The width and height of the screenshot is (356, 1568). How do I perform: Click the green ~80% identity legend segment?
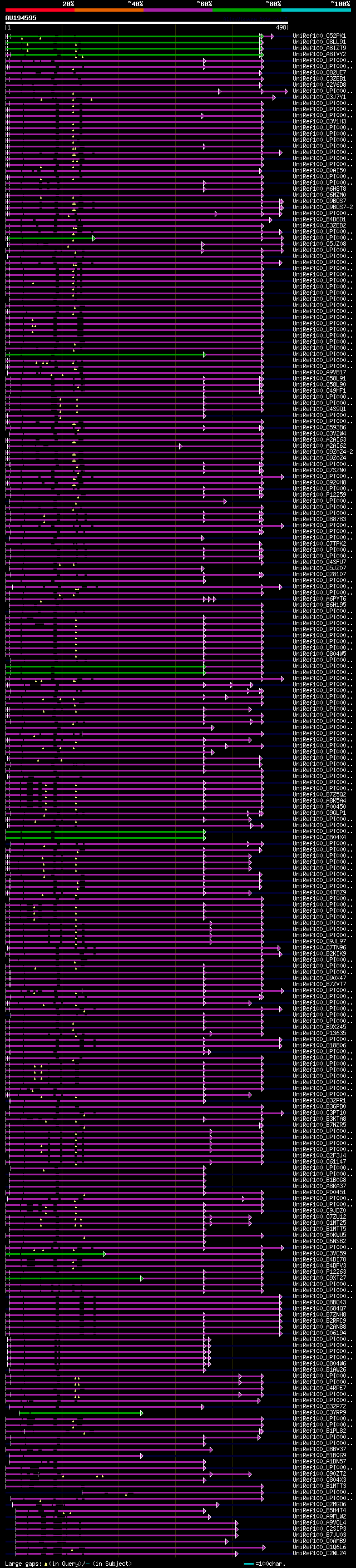[x=247, y=10]
